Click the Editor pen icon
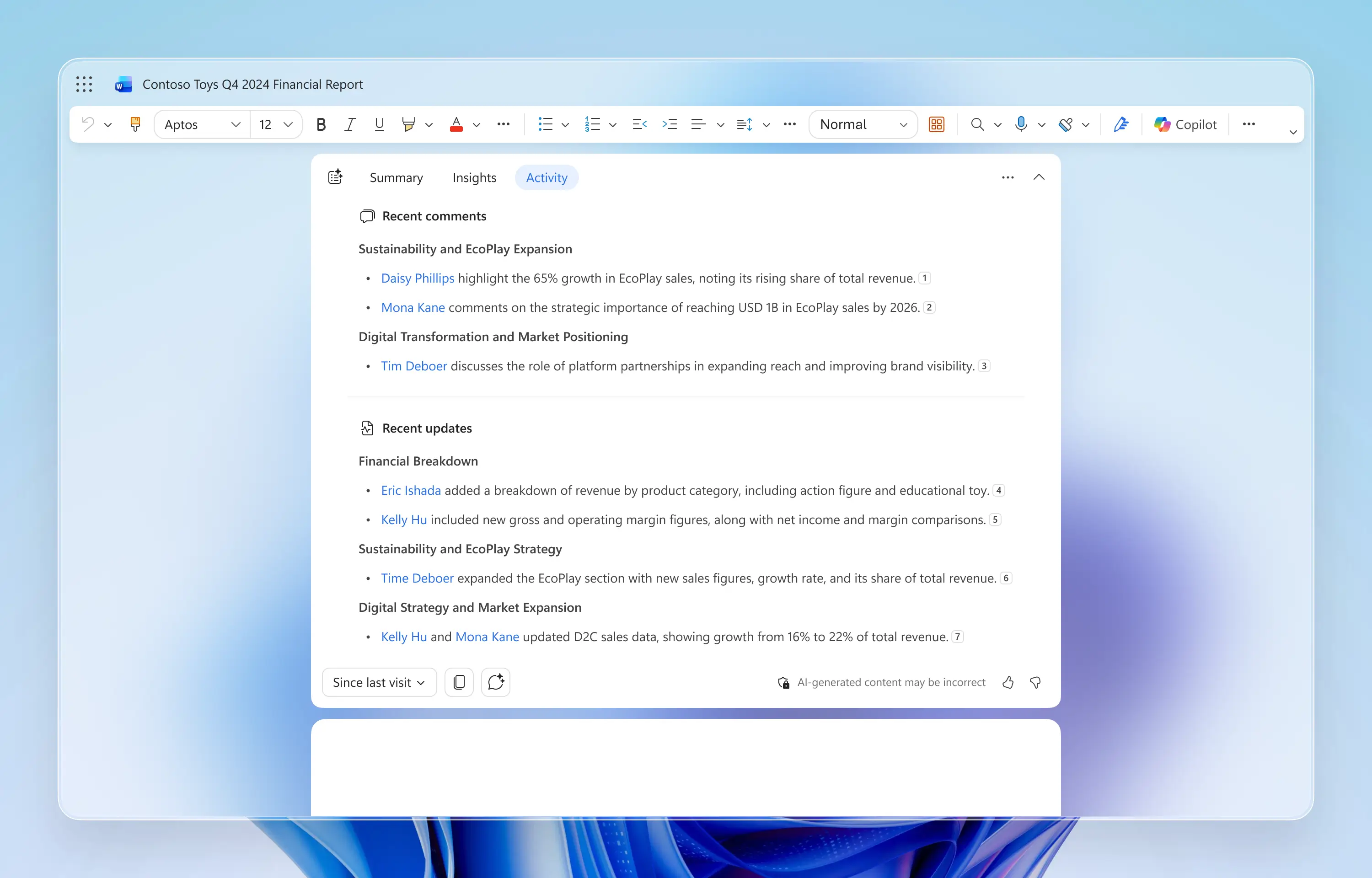 click(1120, 124)
